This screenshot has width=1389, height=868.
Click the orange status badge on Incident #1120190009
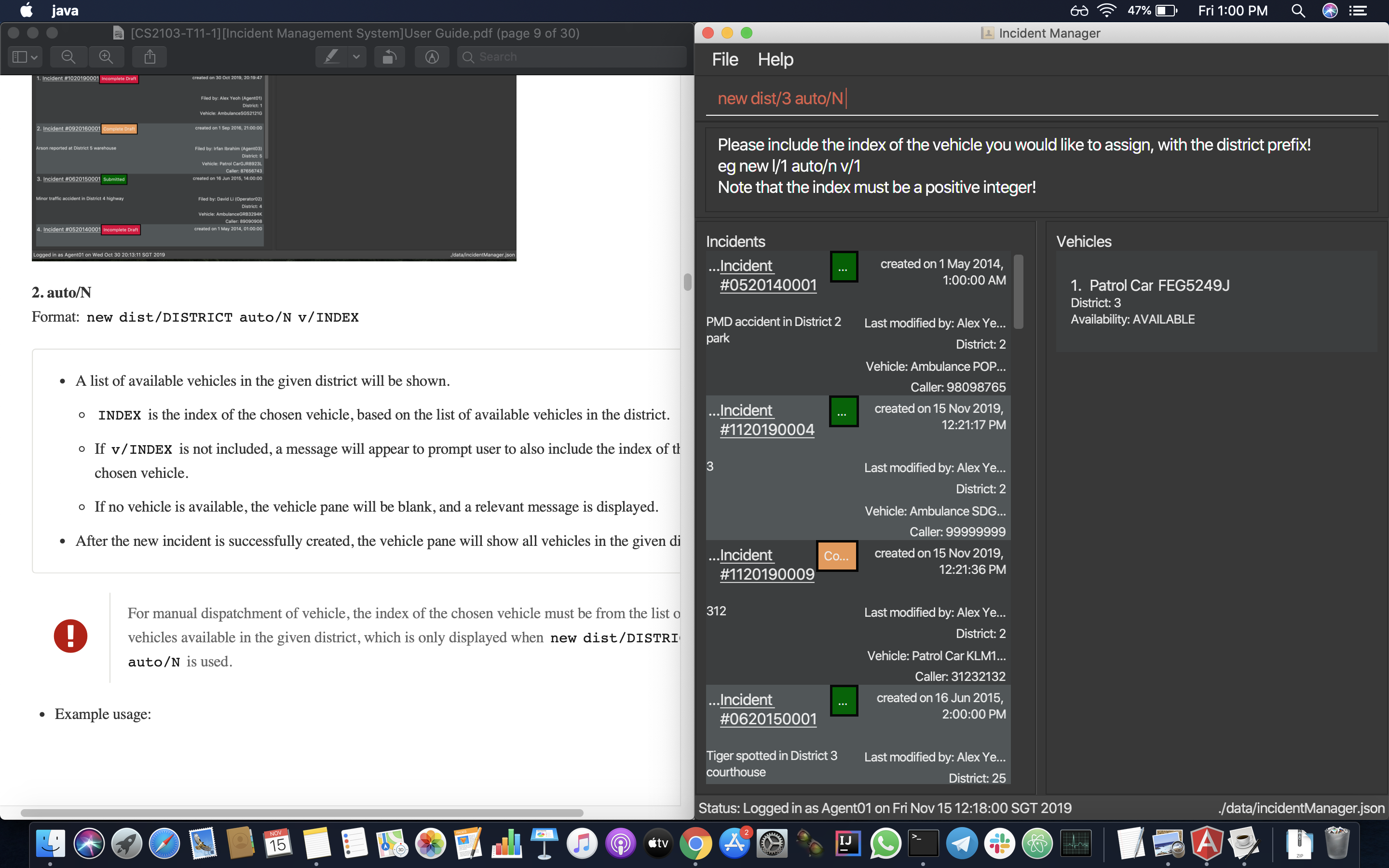[x=837, y=556]
